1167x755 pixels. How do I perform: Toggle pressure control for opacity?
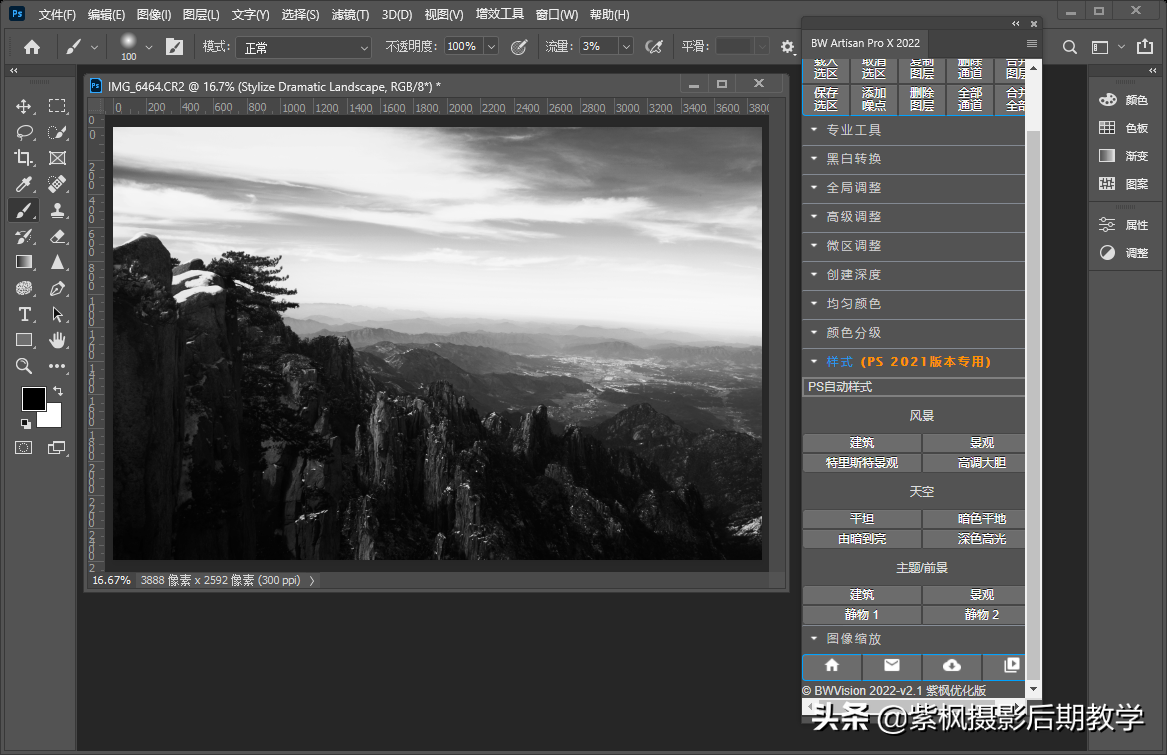[x=518, y=47]
